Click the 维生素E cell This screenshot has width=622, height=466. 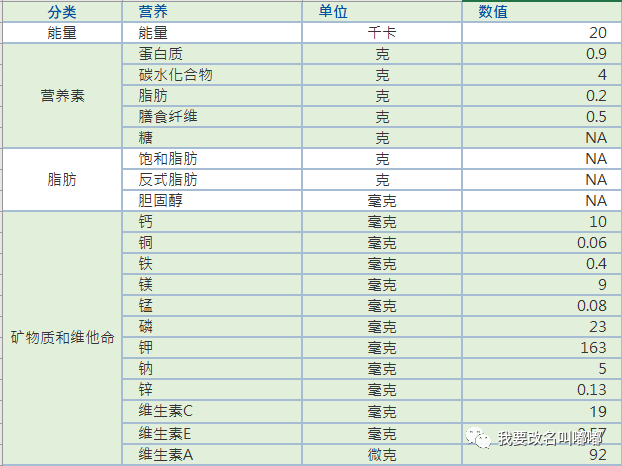pyautogui.click(x=212, y=433)
